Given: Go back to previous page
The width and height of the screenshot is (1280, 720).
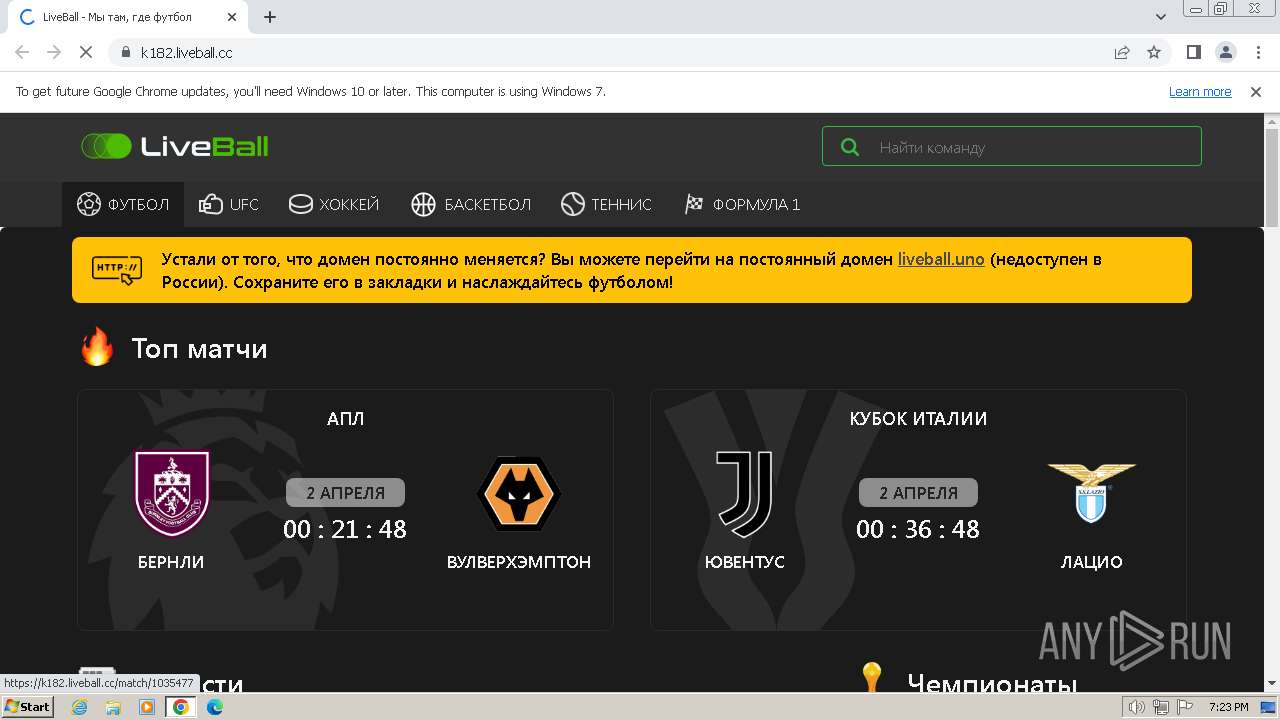Looking at the screenshot, I should (22, 52).
